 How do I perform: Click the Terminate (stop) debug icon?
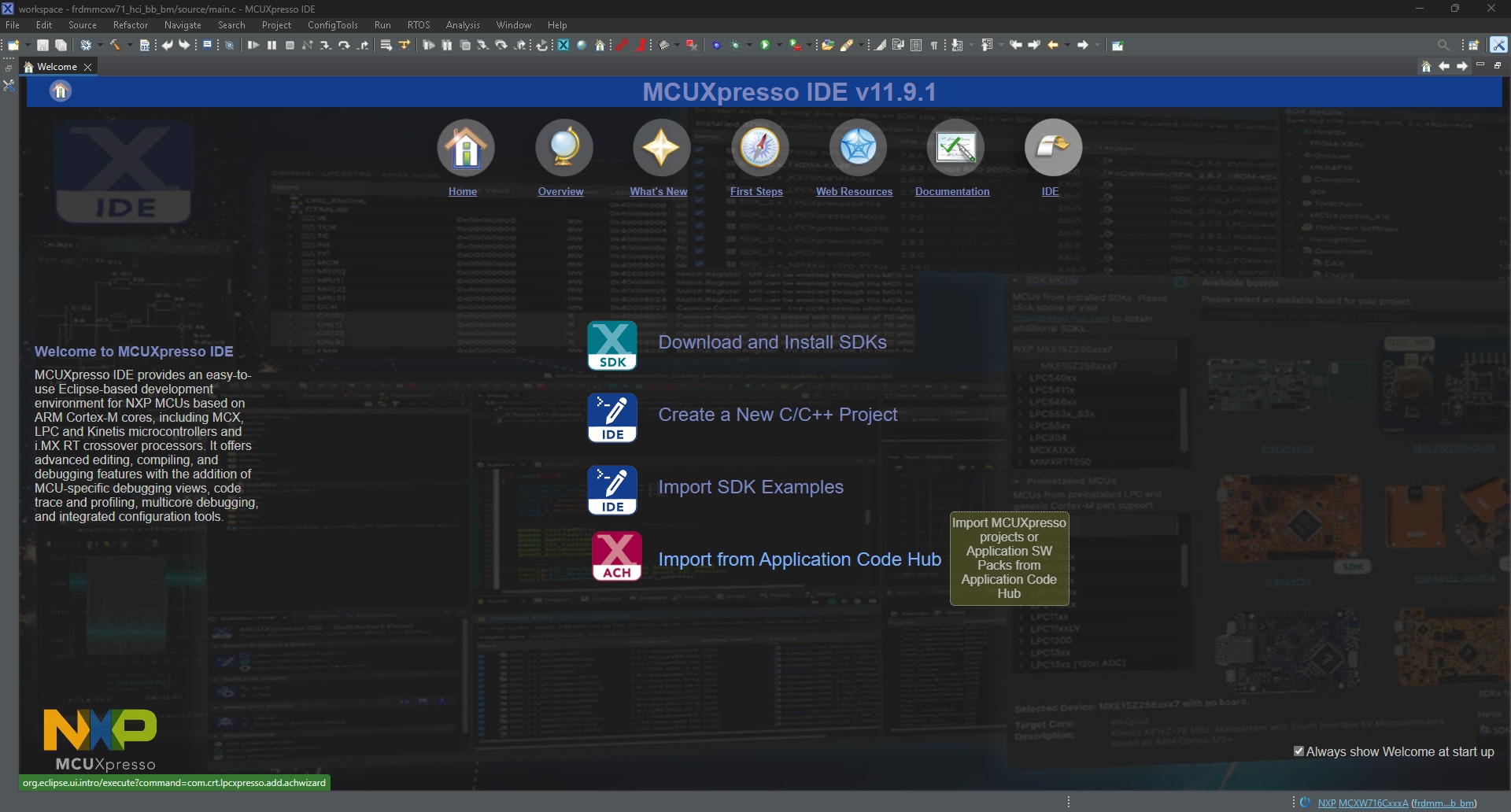point(290,45)
